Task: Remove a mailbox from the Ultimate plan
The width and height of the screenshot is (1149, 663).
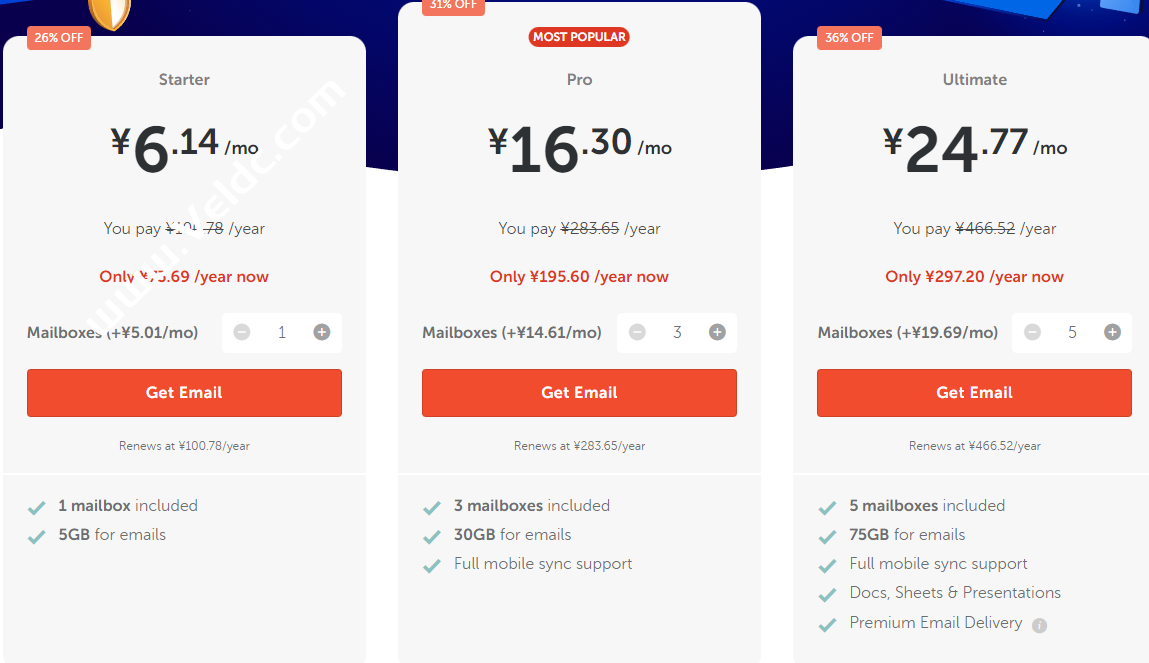Action: click(1032, 332)
